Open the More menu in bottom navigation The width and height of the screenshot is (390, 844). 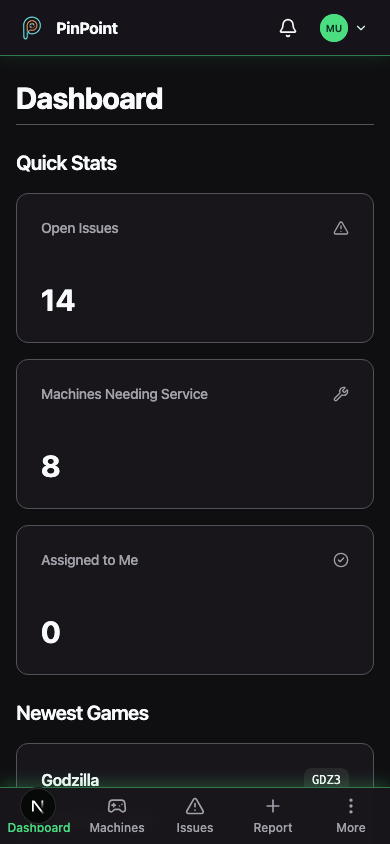point(351,815)
